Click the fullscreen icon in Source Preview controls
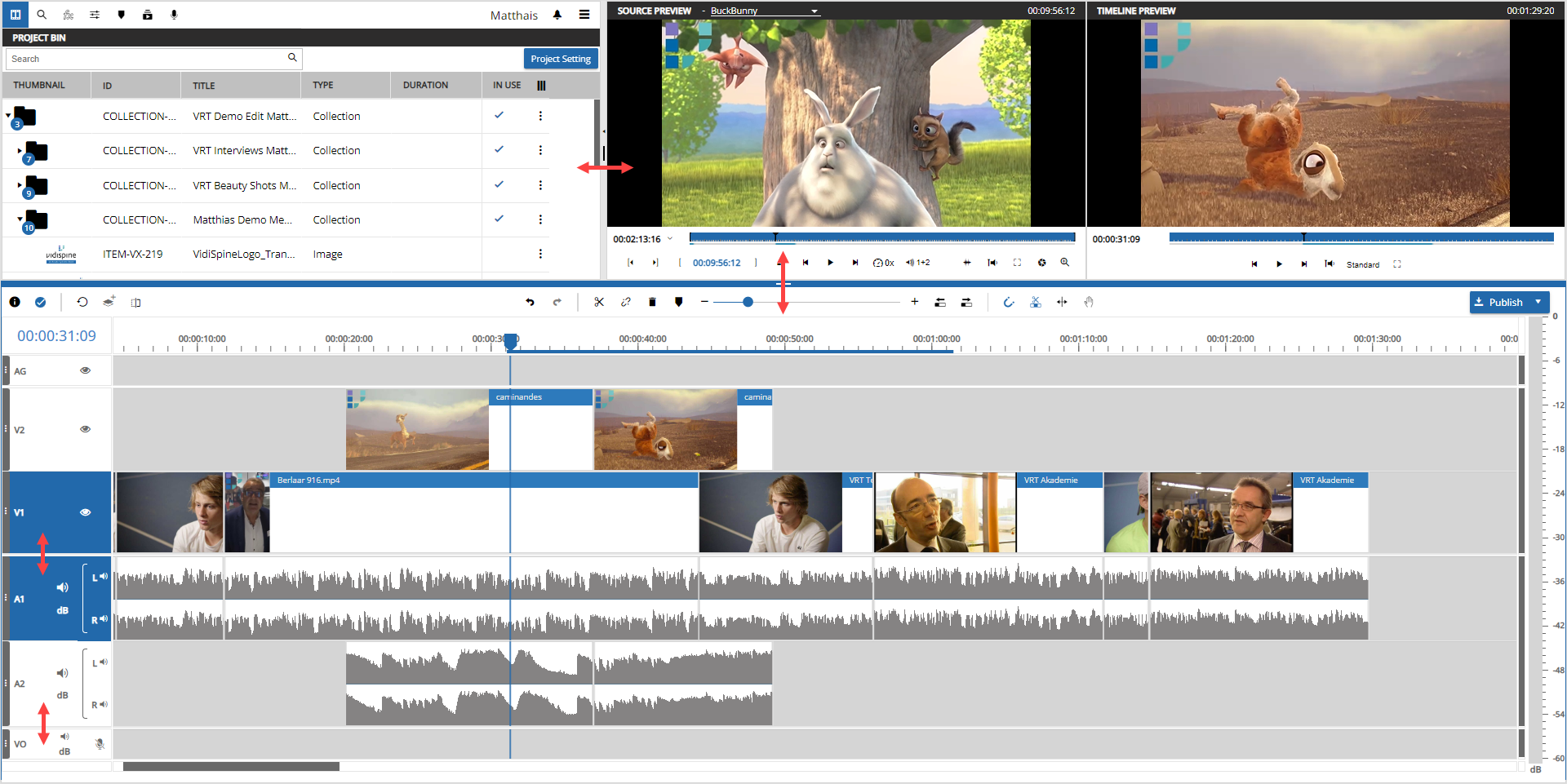This screenshot has height=784, width=1567. 1018,263
